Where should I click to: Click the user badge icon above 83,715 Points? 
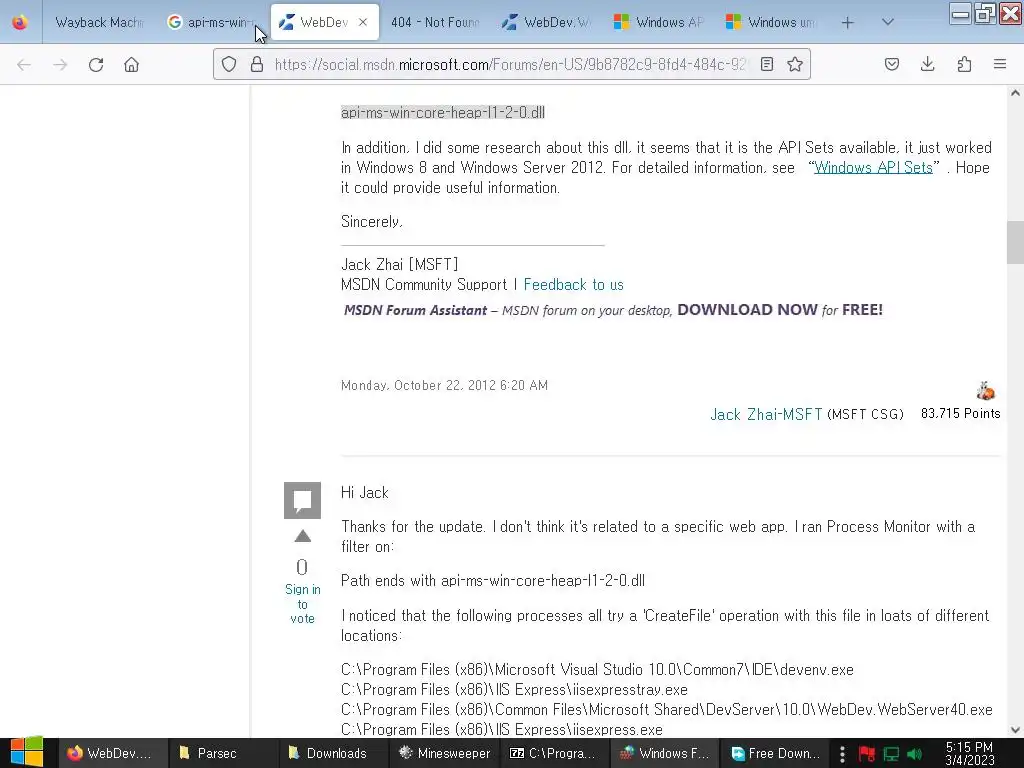(x=985, y=391)
